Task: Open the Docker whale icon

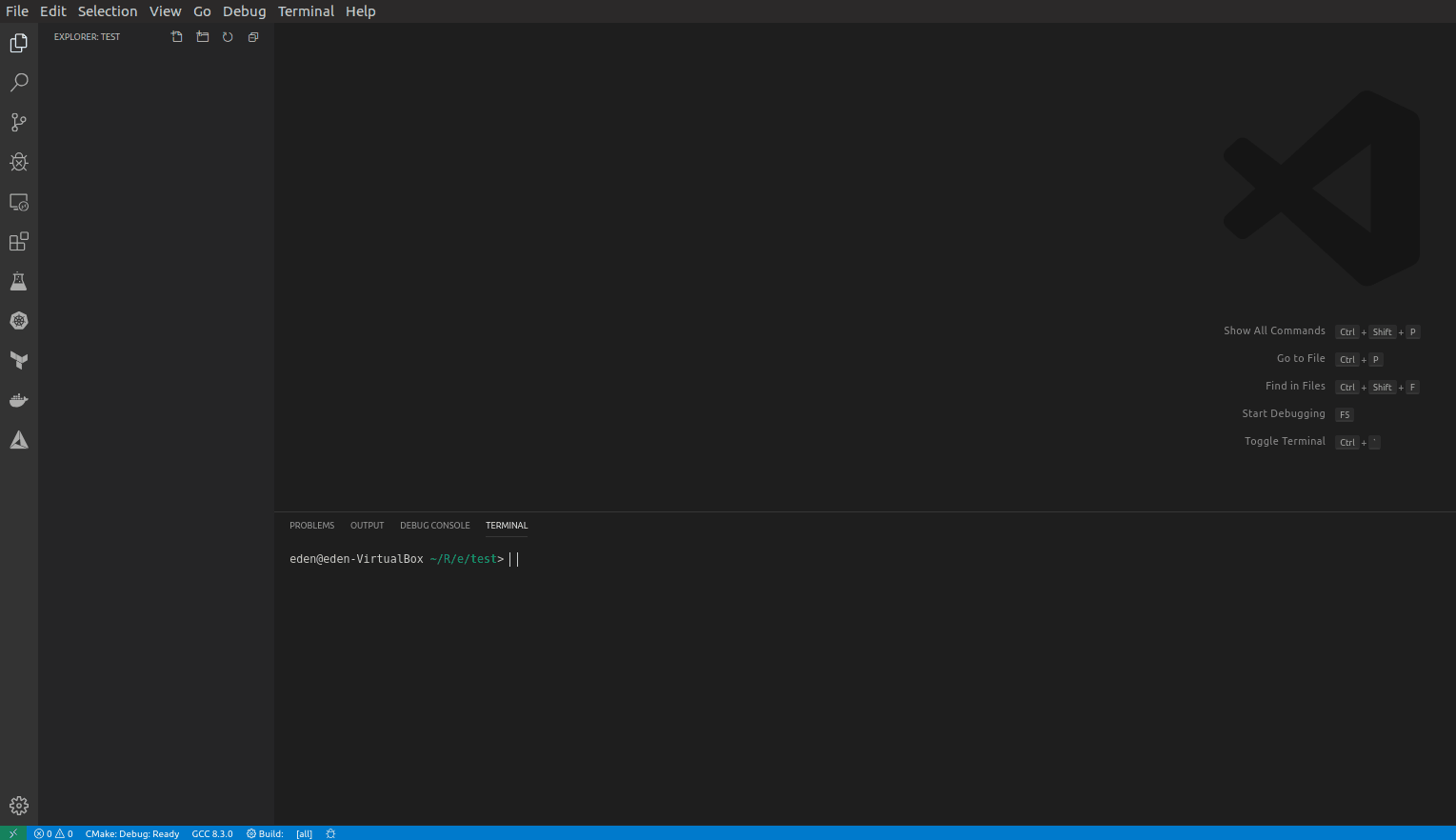Action: (18, 400)
